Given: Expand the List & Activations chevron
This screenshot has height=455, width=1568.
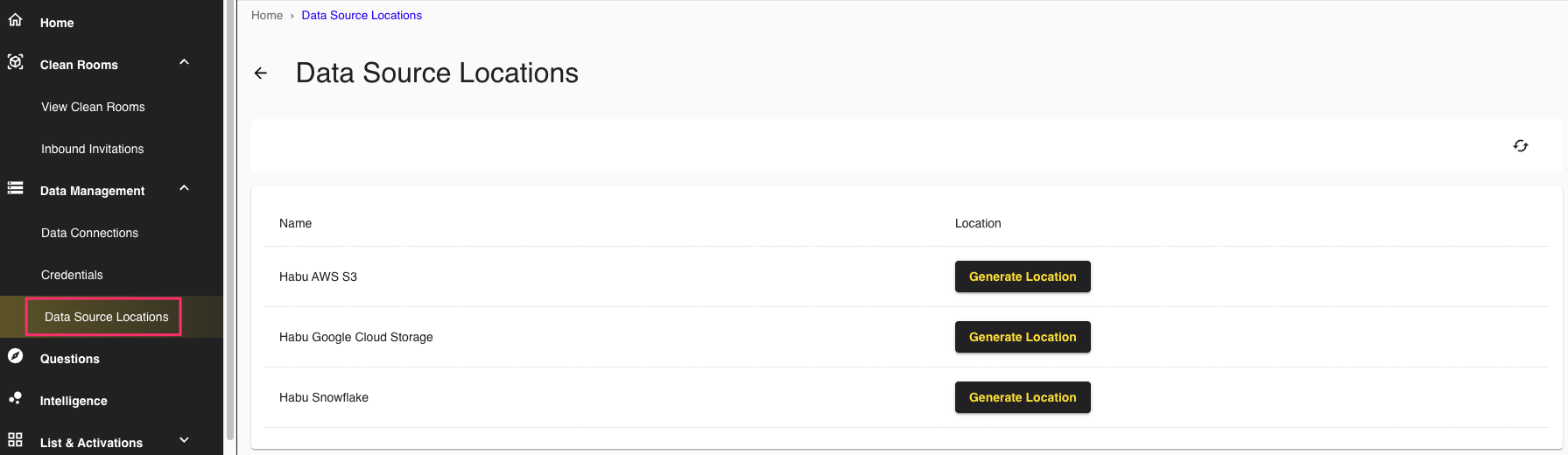Looking at the screenshot, I should pos(184,440).
